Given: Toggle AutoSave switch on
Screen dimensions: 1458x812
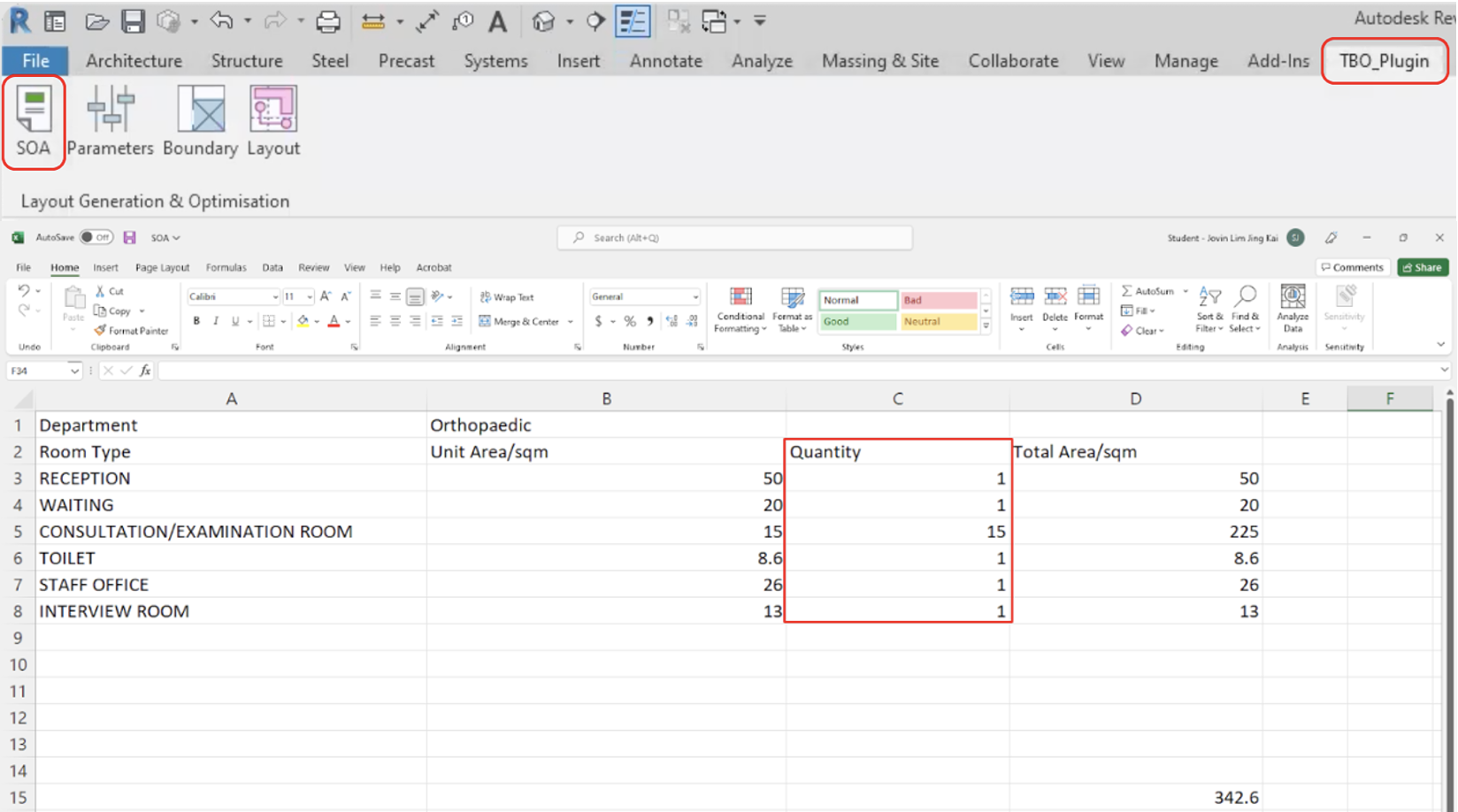Looking at the screenshot, I should tap(96, 238).
